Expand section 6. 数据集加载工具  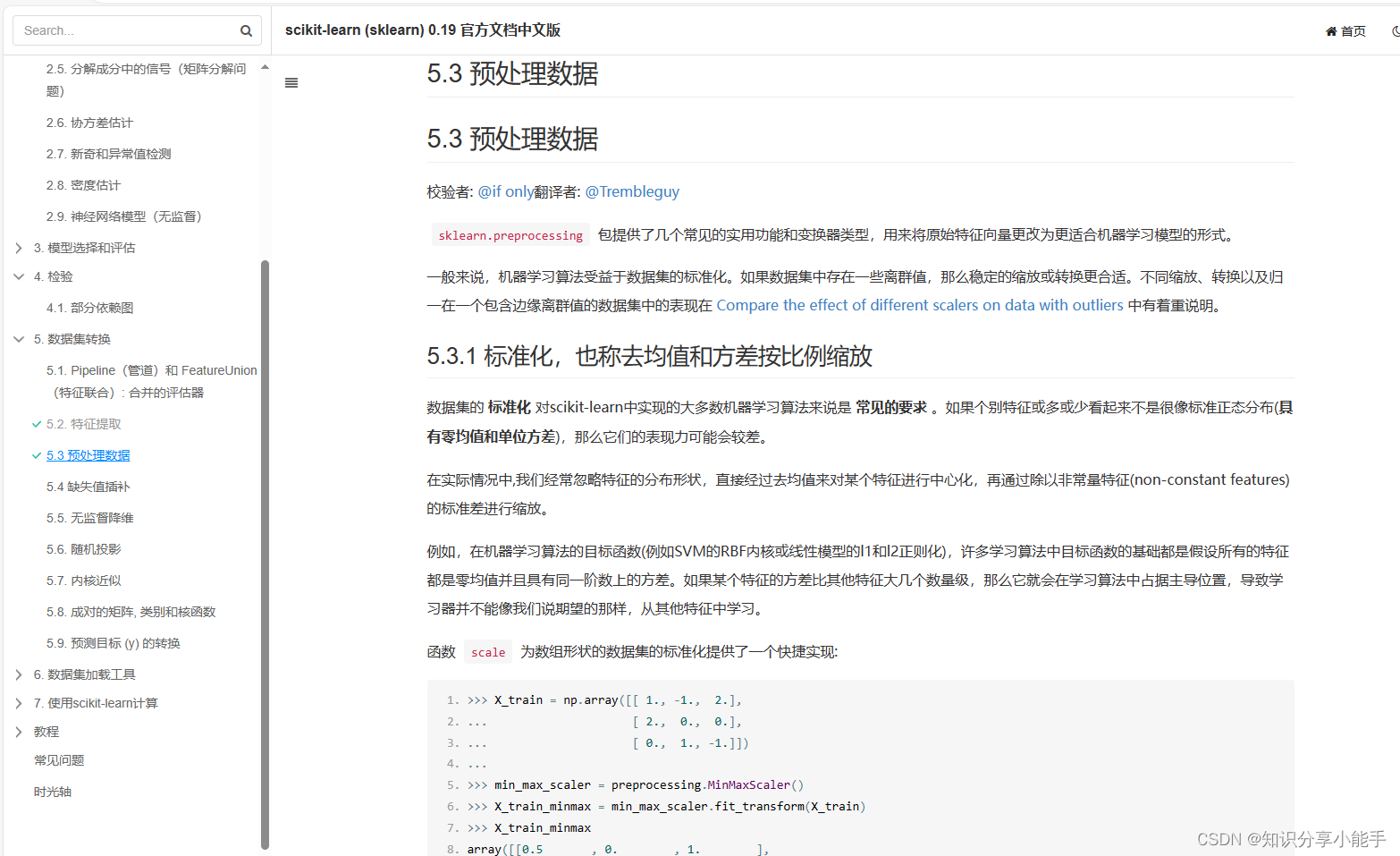tap(19, 674)
